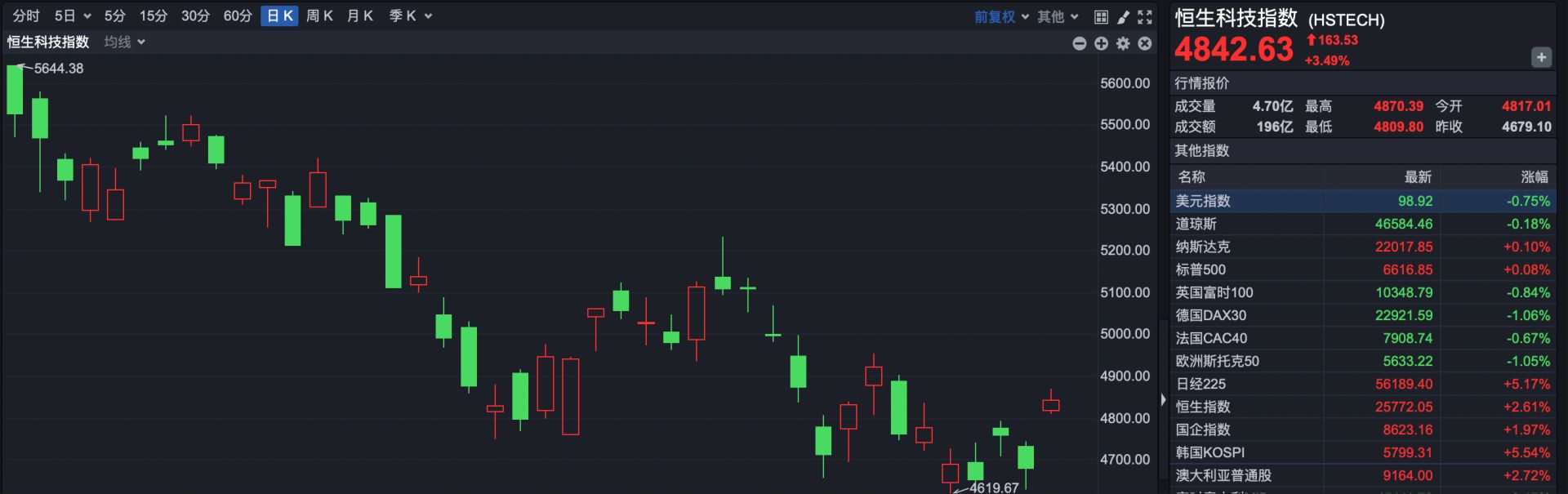Zoom out chart with minus icon

[1079, 43]
